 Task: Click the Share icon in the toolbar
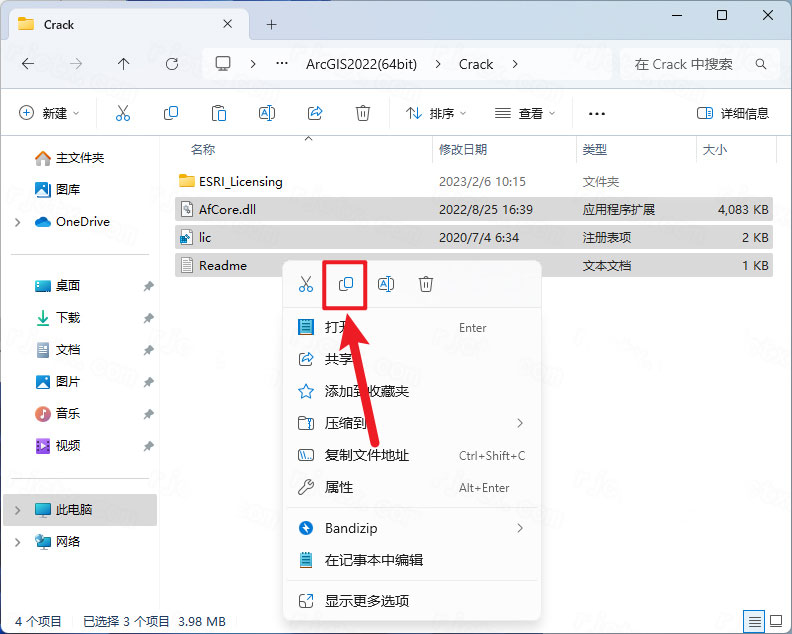pyautogui.click(x=315, y=113)
